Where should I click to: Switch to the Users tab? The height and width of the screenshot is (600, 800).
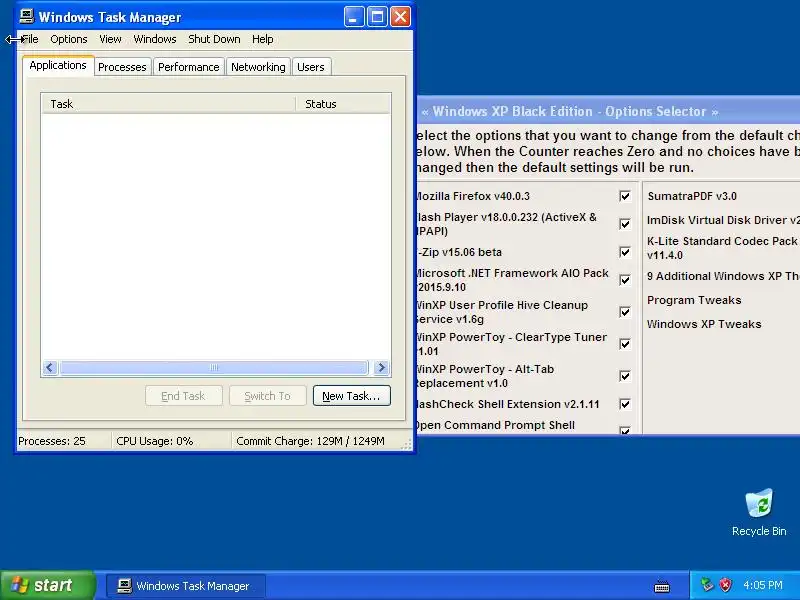(x=311, y=67)
